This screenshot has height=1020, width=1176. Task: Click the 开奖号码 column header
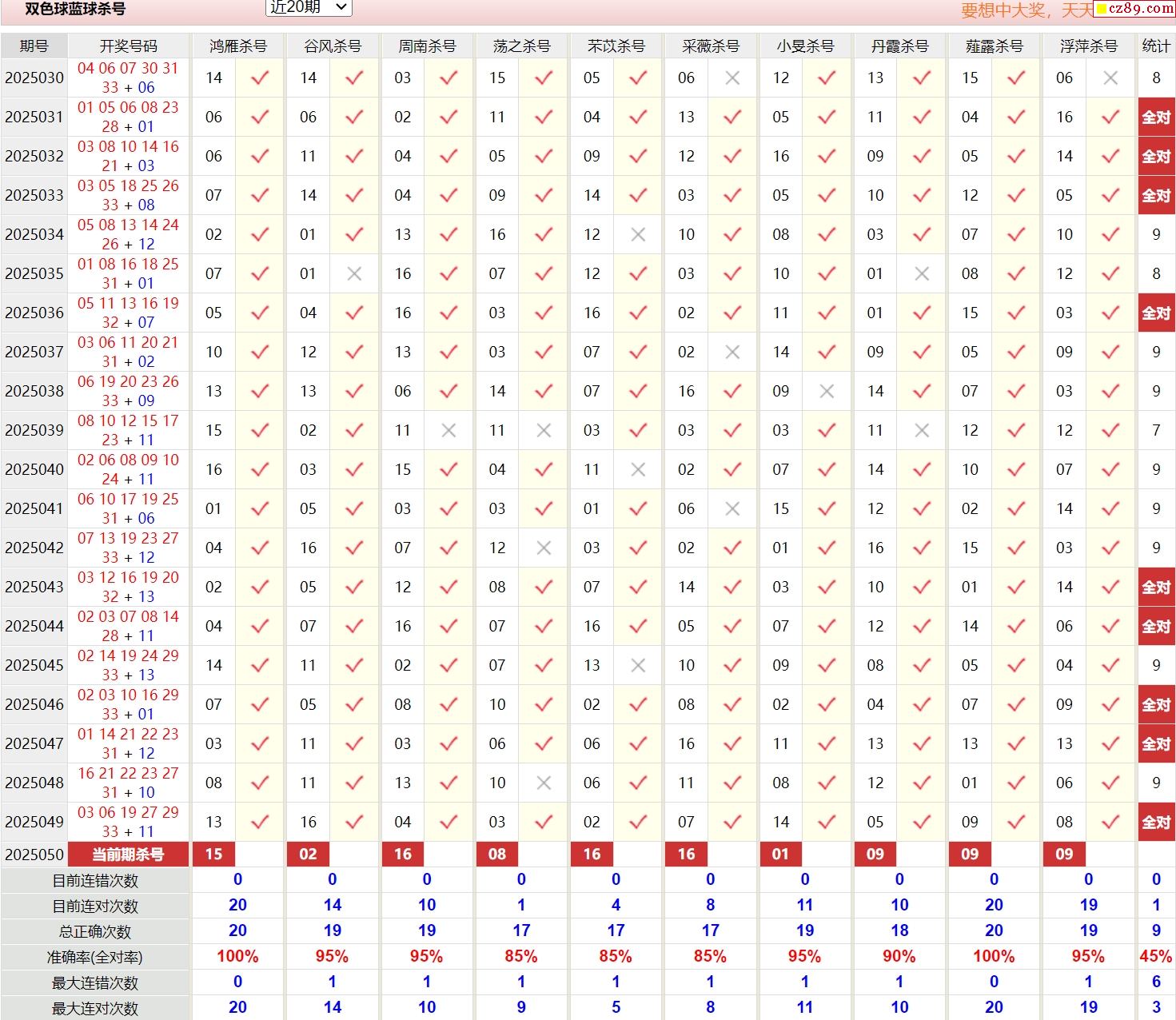coord(129,46)
